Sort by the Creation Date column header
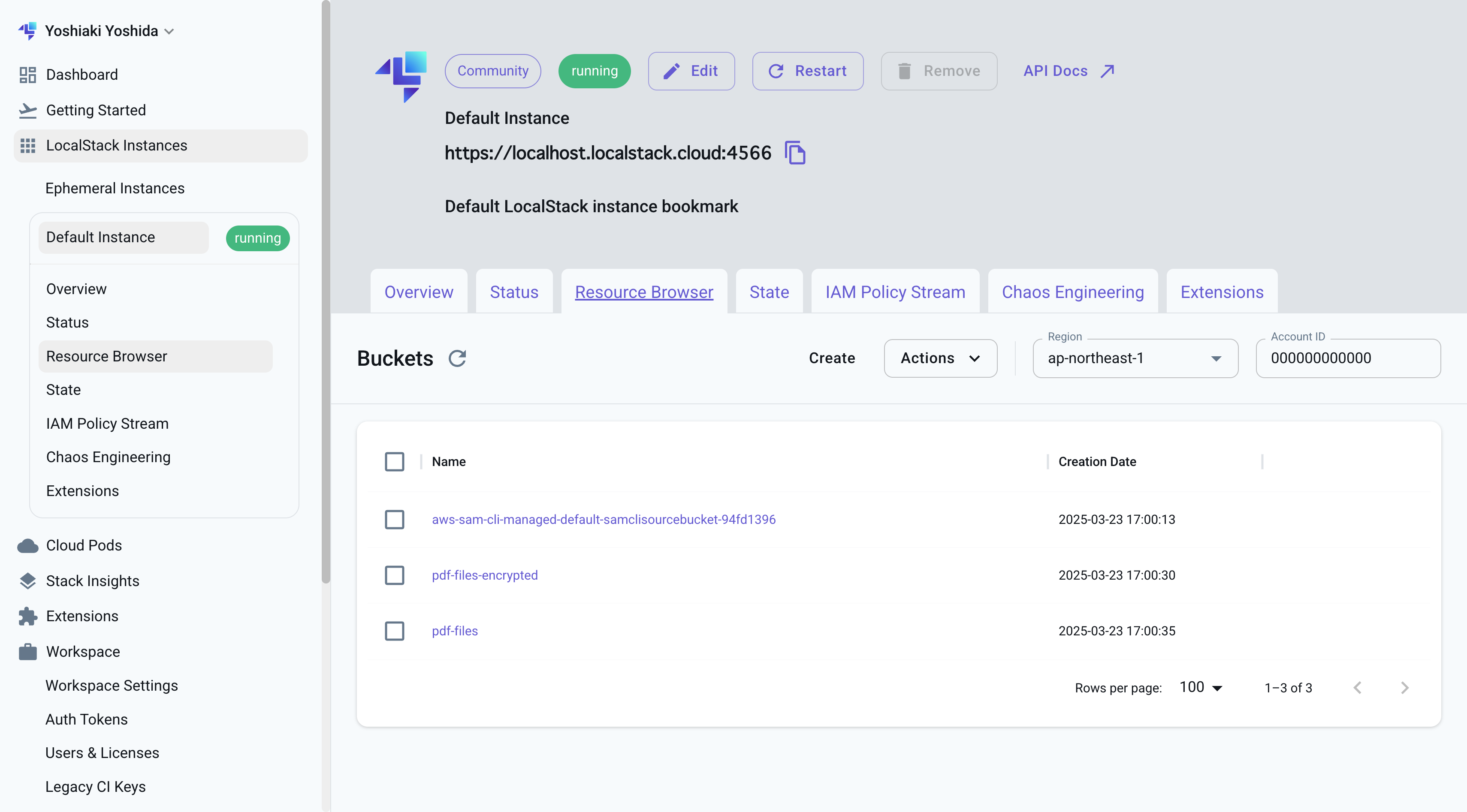The height and width of the screenshot is (812, 1467). pos(1097,461)
